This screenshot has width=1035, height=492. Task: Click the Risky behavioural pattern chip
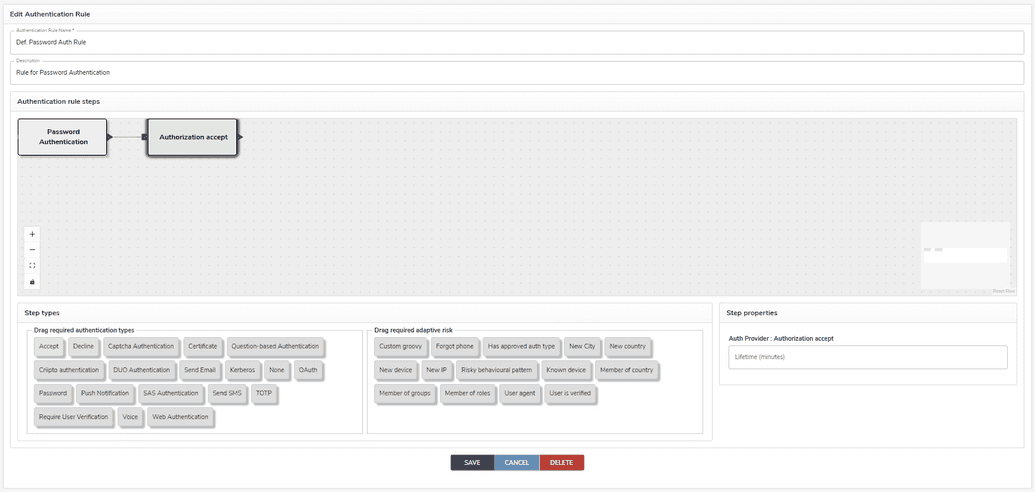coord(496,370)
